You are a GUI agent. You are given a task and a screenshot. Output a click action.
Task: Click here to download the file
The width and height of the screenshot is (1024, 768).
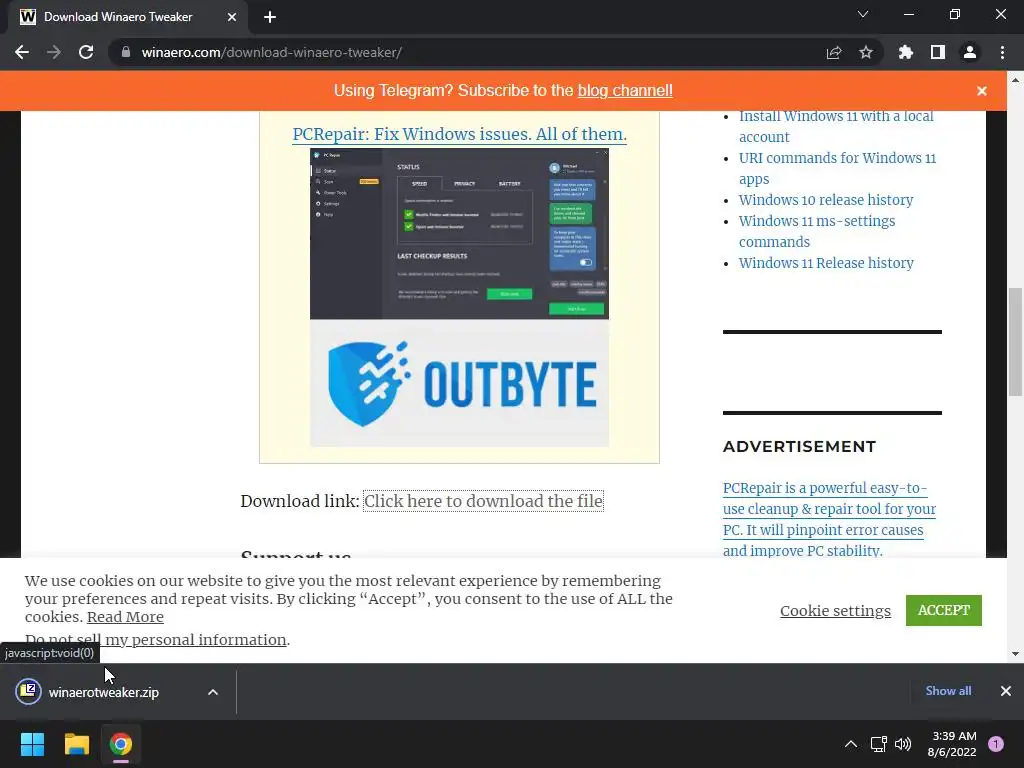483,501
